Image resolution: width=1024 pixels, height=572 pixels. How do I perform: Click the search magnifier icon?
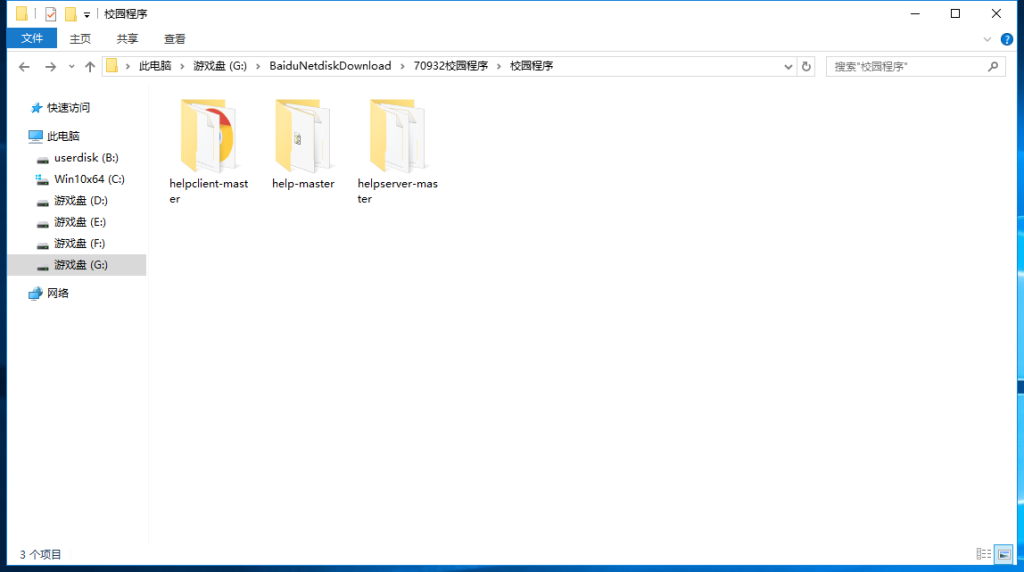click(993, 67)
